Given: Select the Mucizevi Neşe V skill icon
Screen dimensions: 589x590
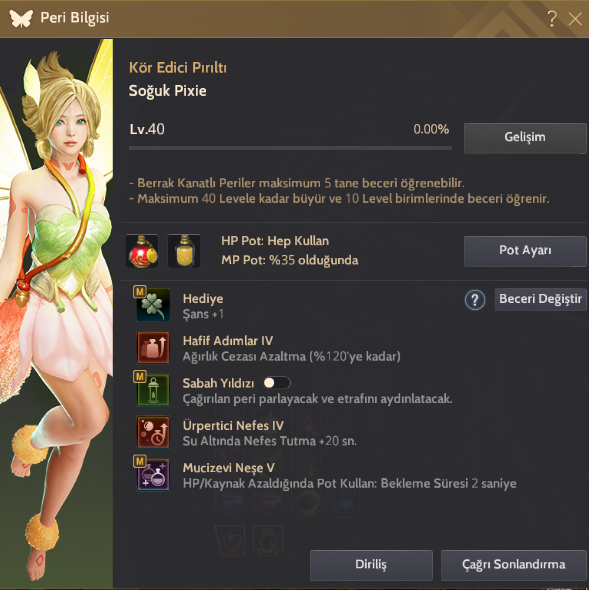Looking at the screenshot, I should tap(153, 474).
